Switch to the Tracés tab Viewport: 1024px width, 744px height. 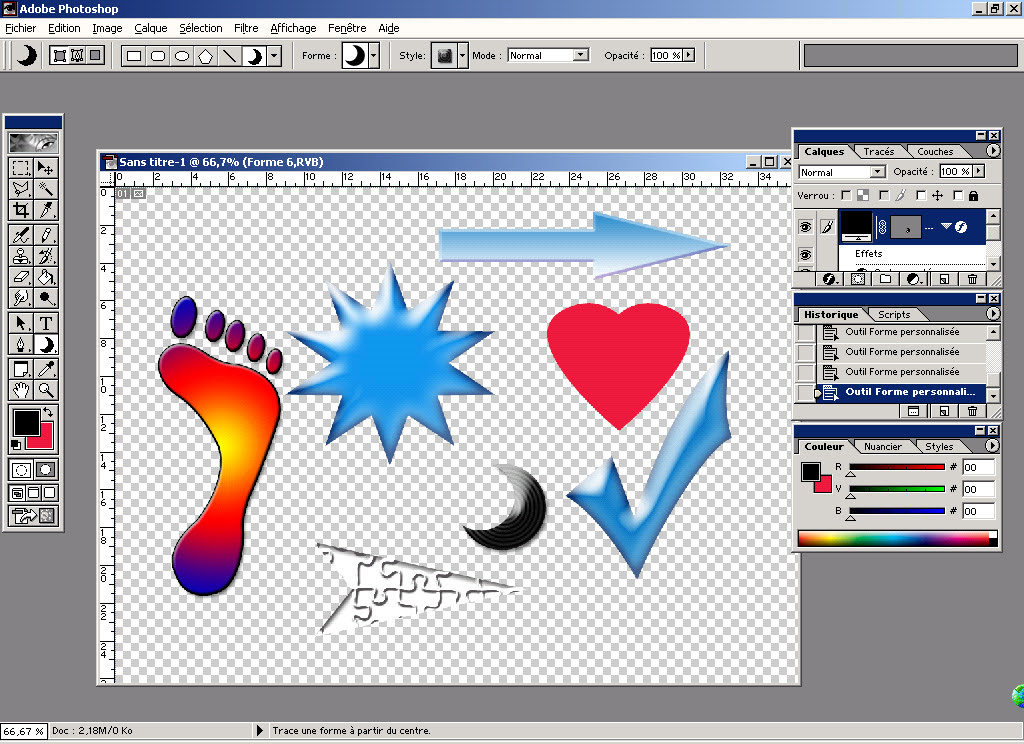pos(879,152)
